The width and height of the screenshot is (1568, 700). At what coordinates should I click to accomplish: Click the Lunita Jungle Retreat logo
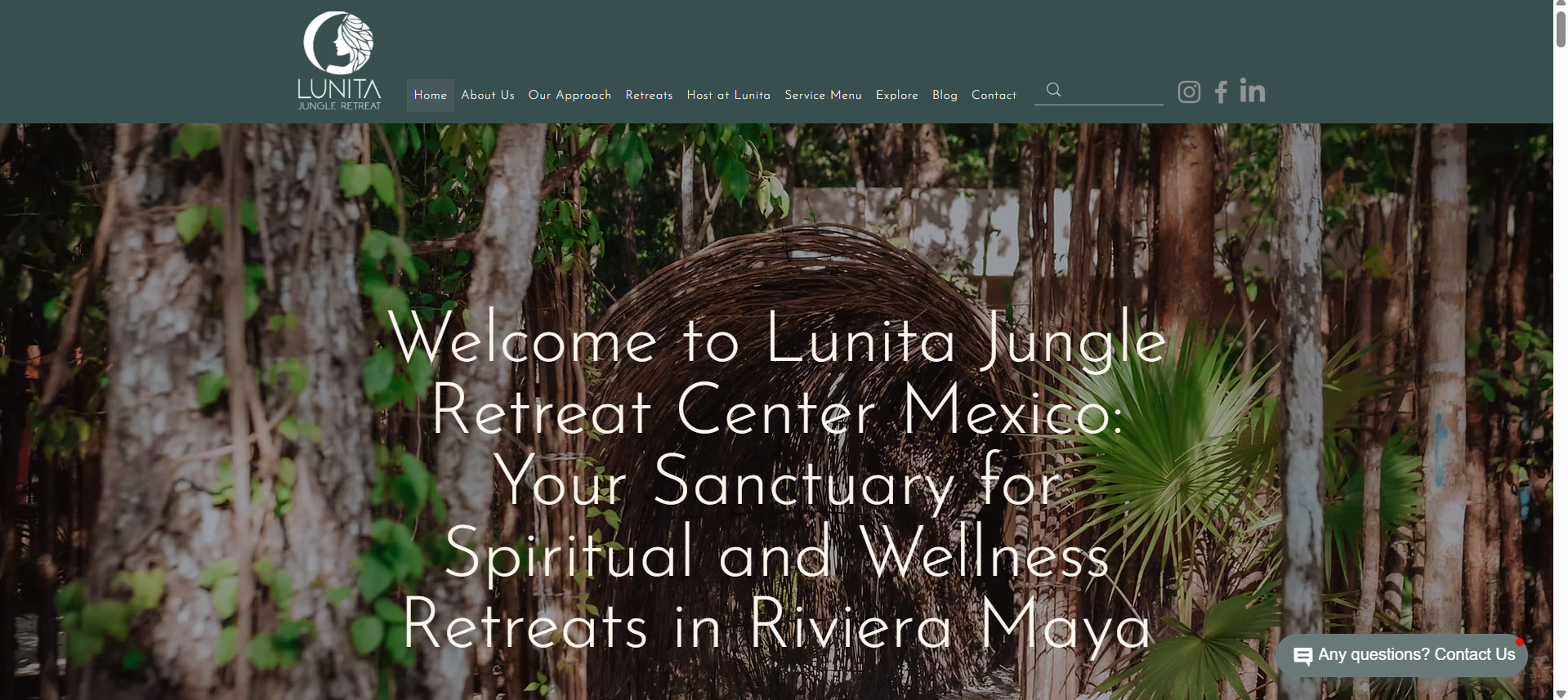(x=339, y=61)
